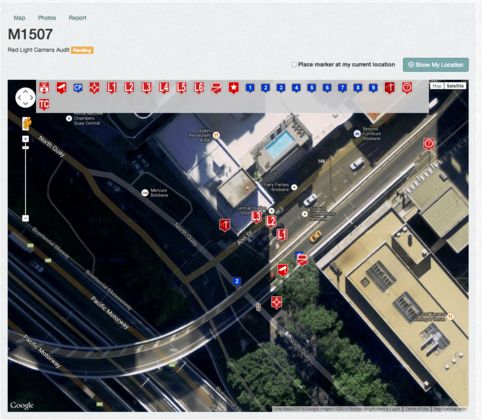
Task: Switch map view to Map
Action: point(437,86)
